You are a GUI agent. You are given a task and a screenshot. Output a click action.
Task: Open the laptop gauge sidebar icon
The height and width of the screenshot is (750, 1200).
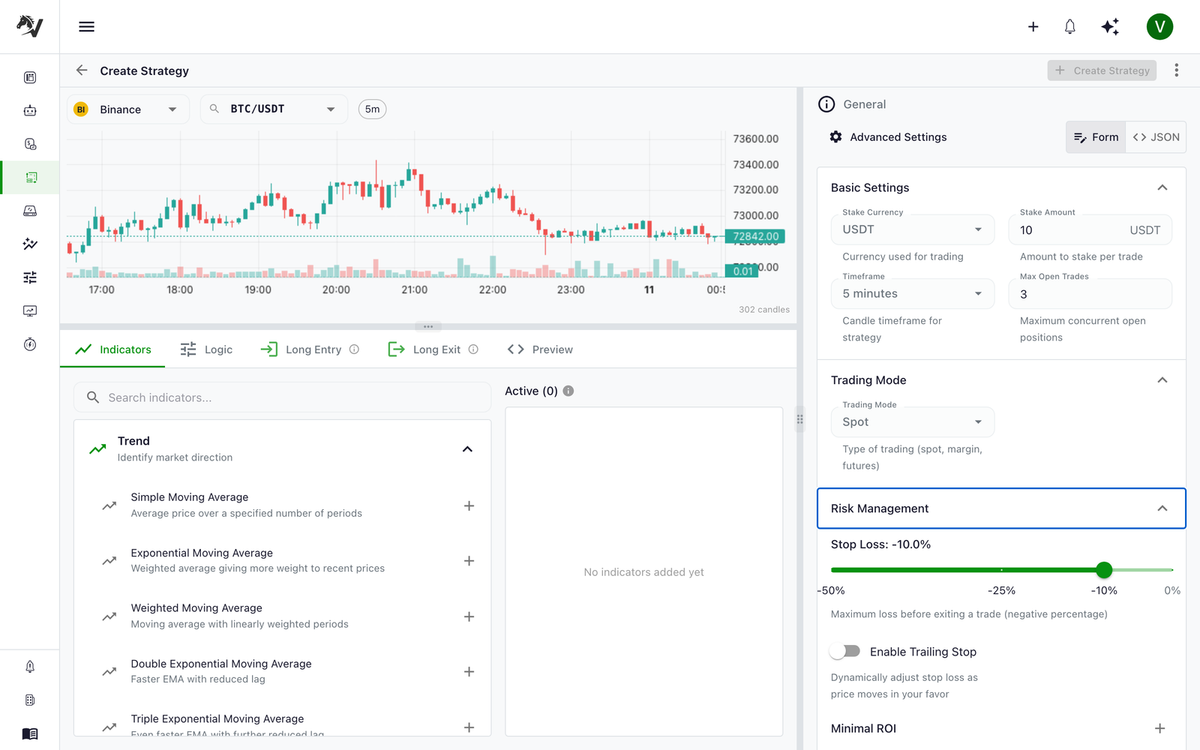pyautogui.click(x=30, y=211)
